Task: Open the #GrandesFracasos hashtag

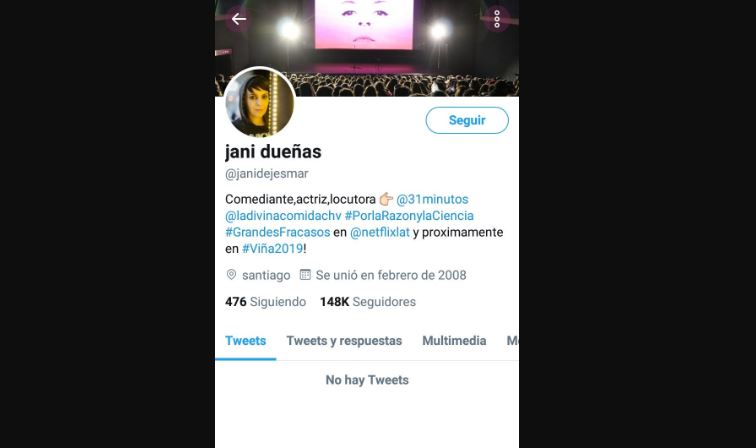Action: point(278,232)
